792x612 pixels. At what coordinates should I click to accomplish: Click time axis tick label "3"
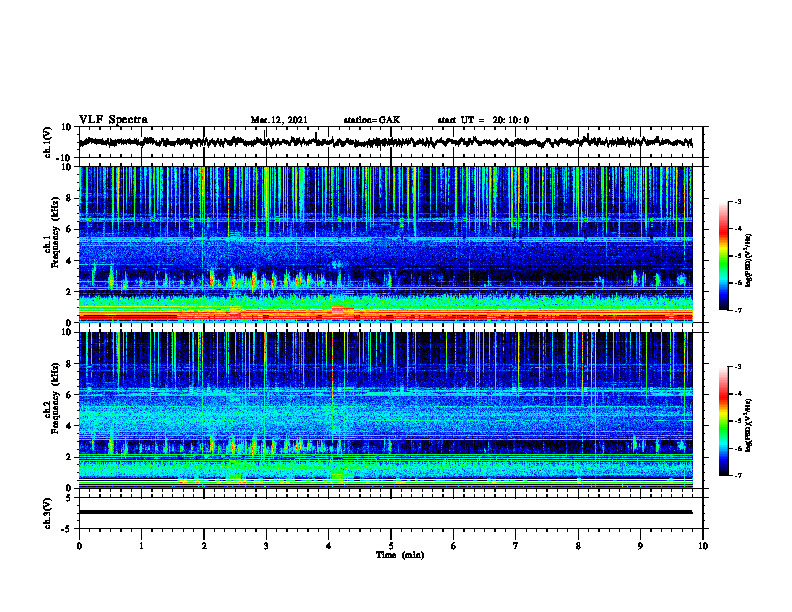[x=266, y=546]
